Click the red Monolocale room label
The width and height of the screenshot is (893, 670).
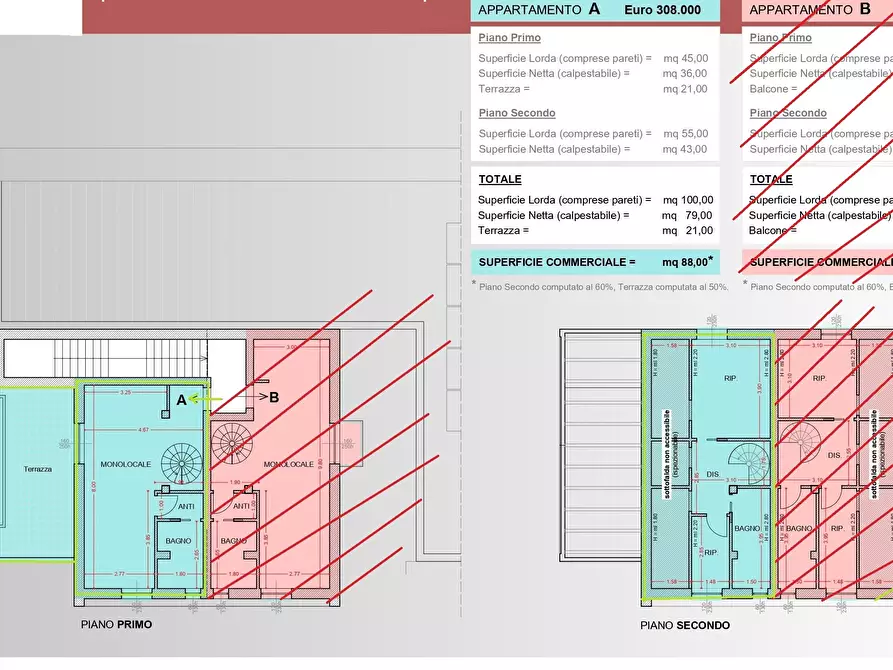(289, 464)
